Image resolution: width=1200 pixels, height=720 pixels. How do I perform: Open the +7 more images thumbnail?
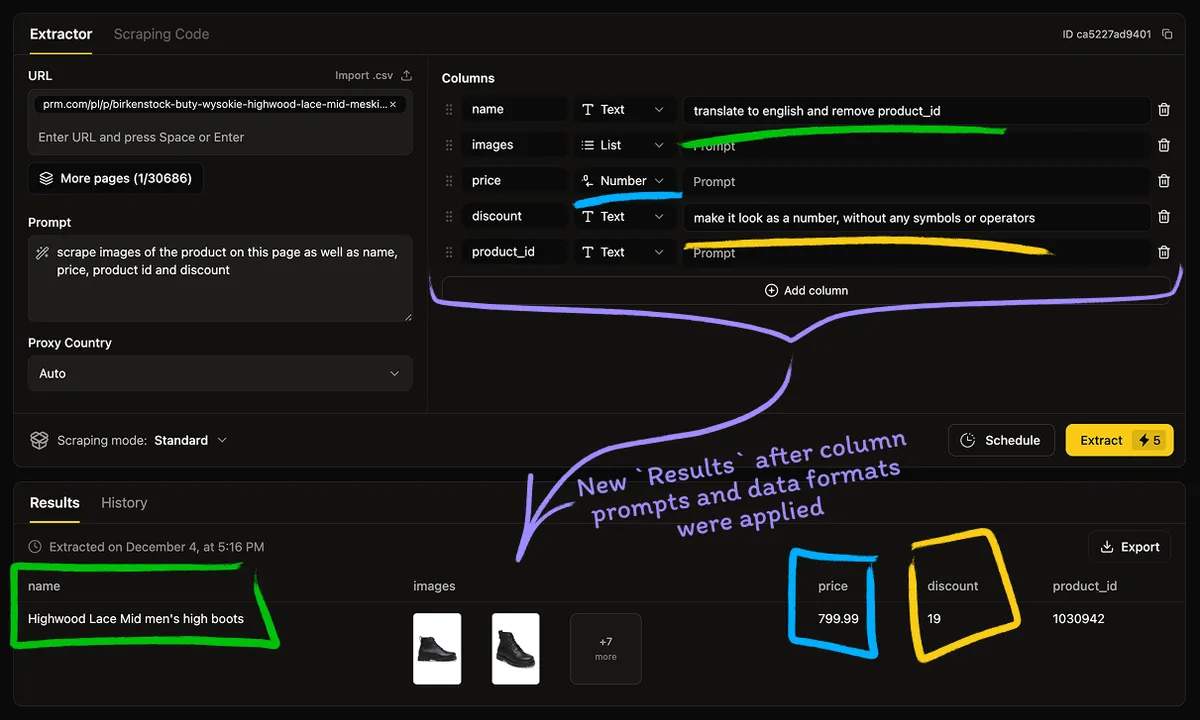point(605,649)
